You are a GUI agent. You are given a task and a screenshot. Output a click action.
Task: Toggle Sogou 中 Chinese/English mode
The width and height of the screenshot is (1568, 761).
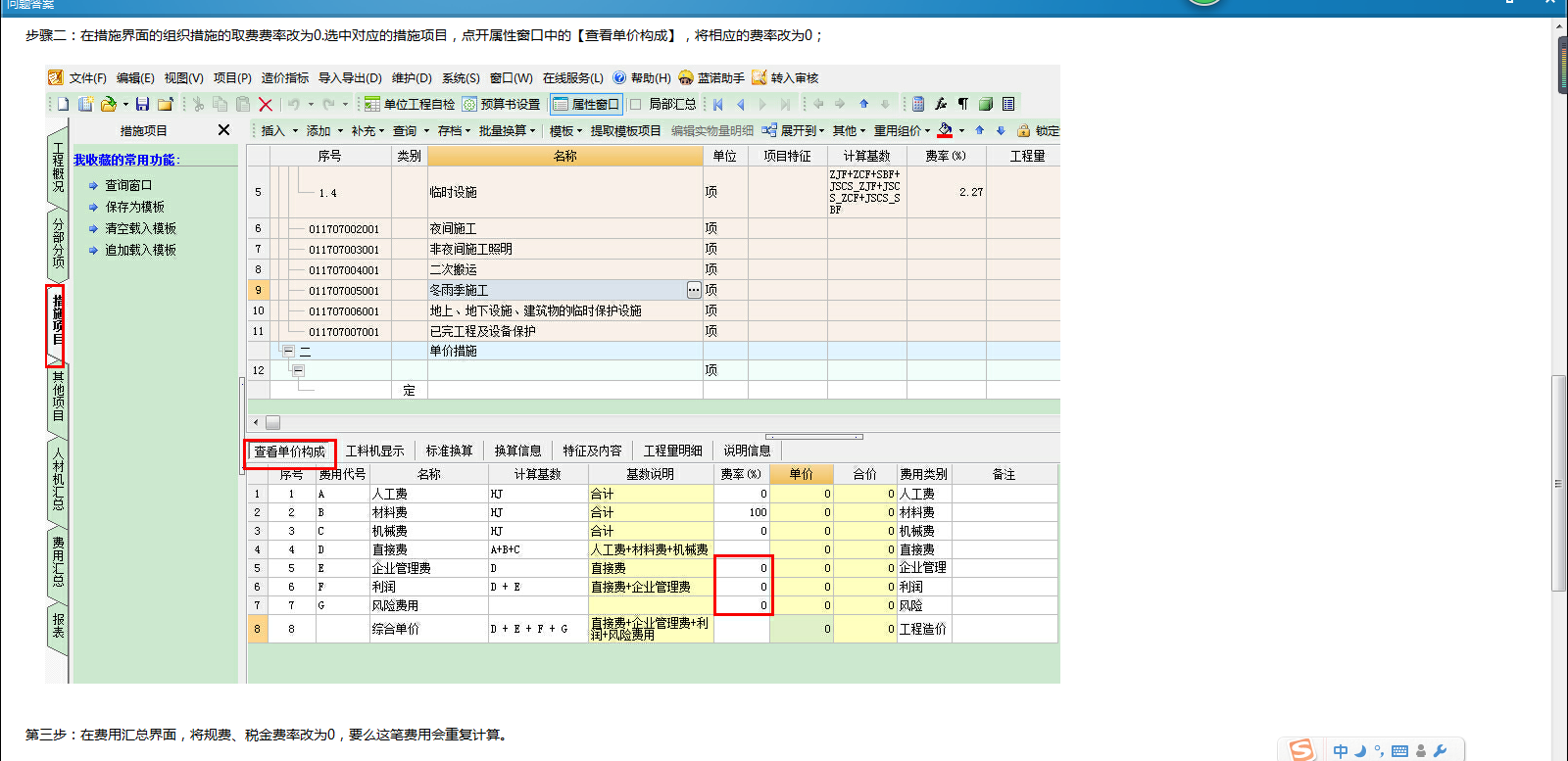tap(1341, 751)
